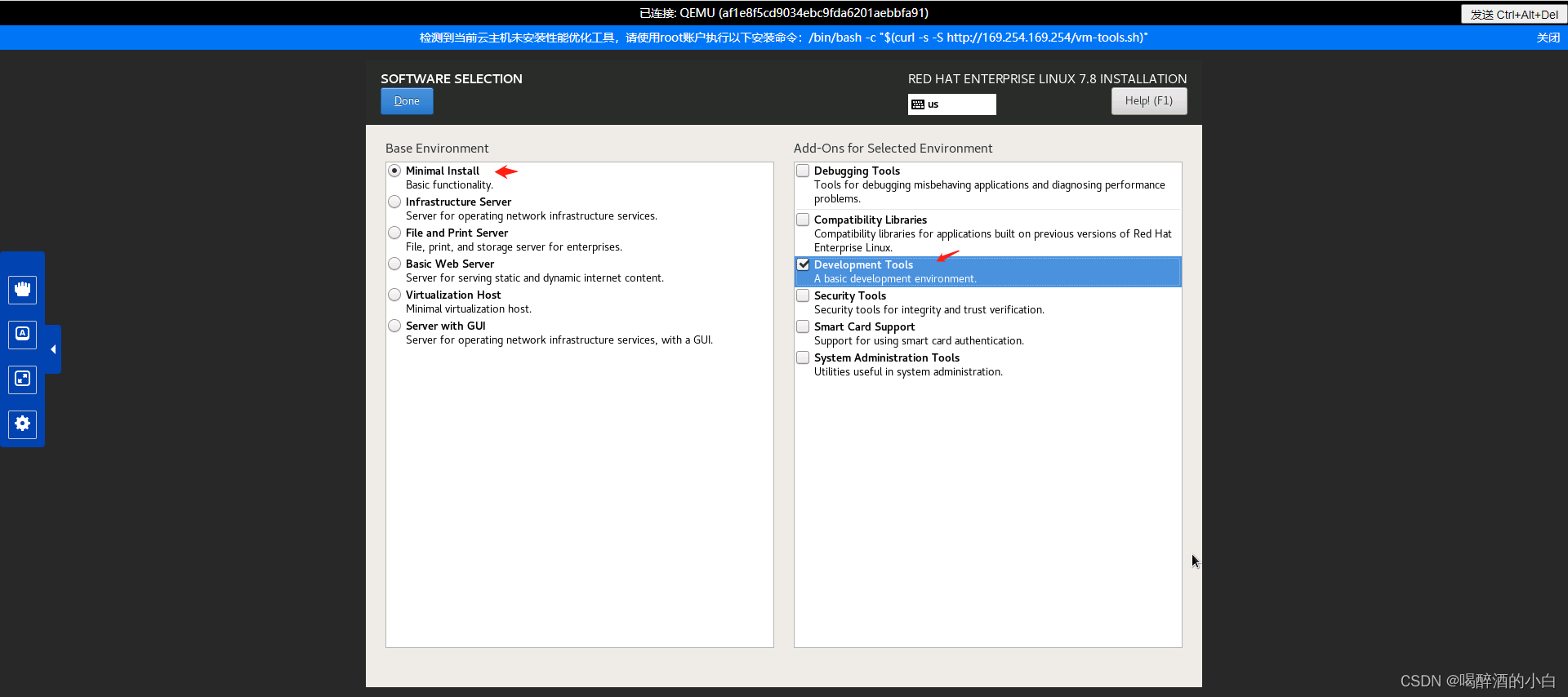Click 'File, print, and storage server for enterprises.'
Viewport: 1568px width, 697px height.
(x=514, y=247)
